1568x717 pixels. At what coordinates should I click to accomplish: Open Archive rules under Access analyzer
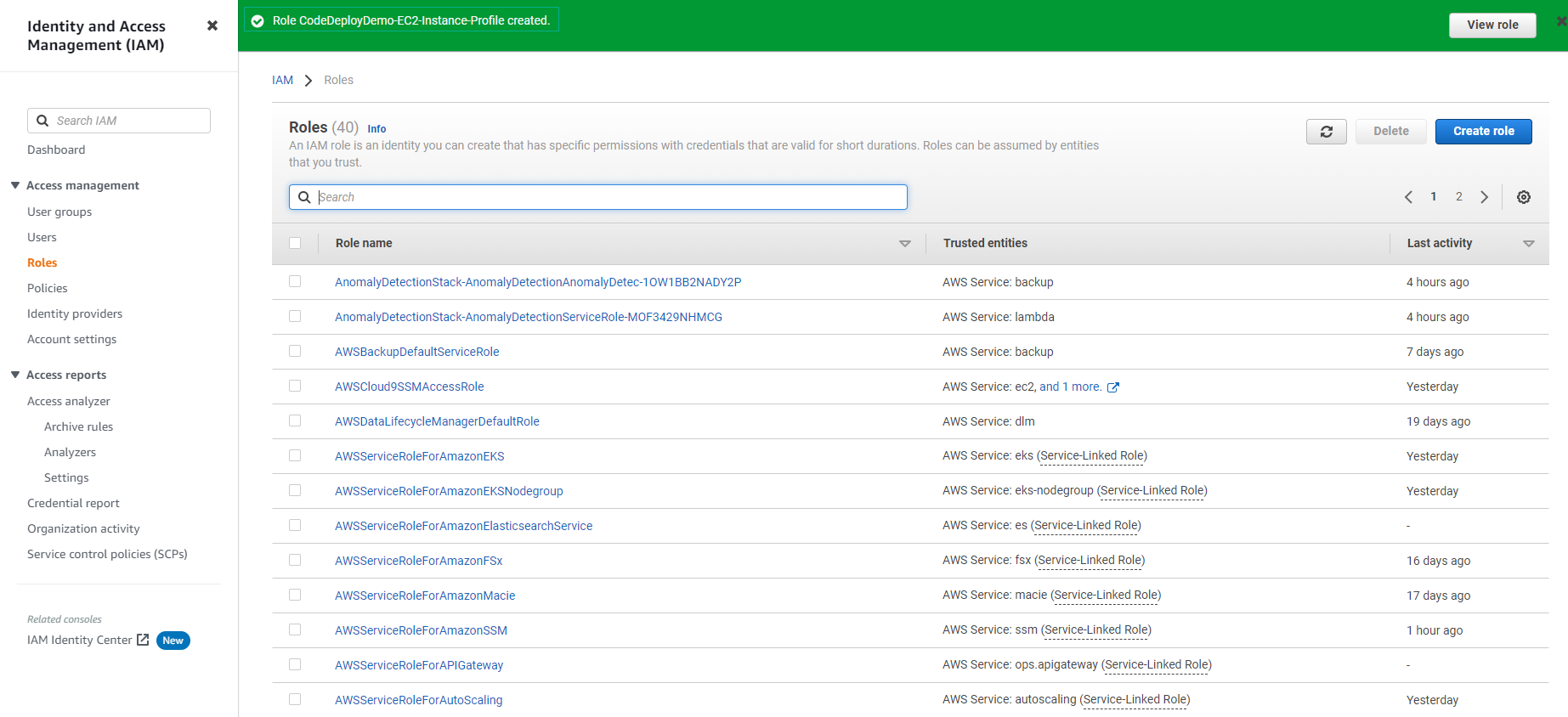[78, 426]
